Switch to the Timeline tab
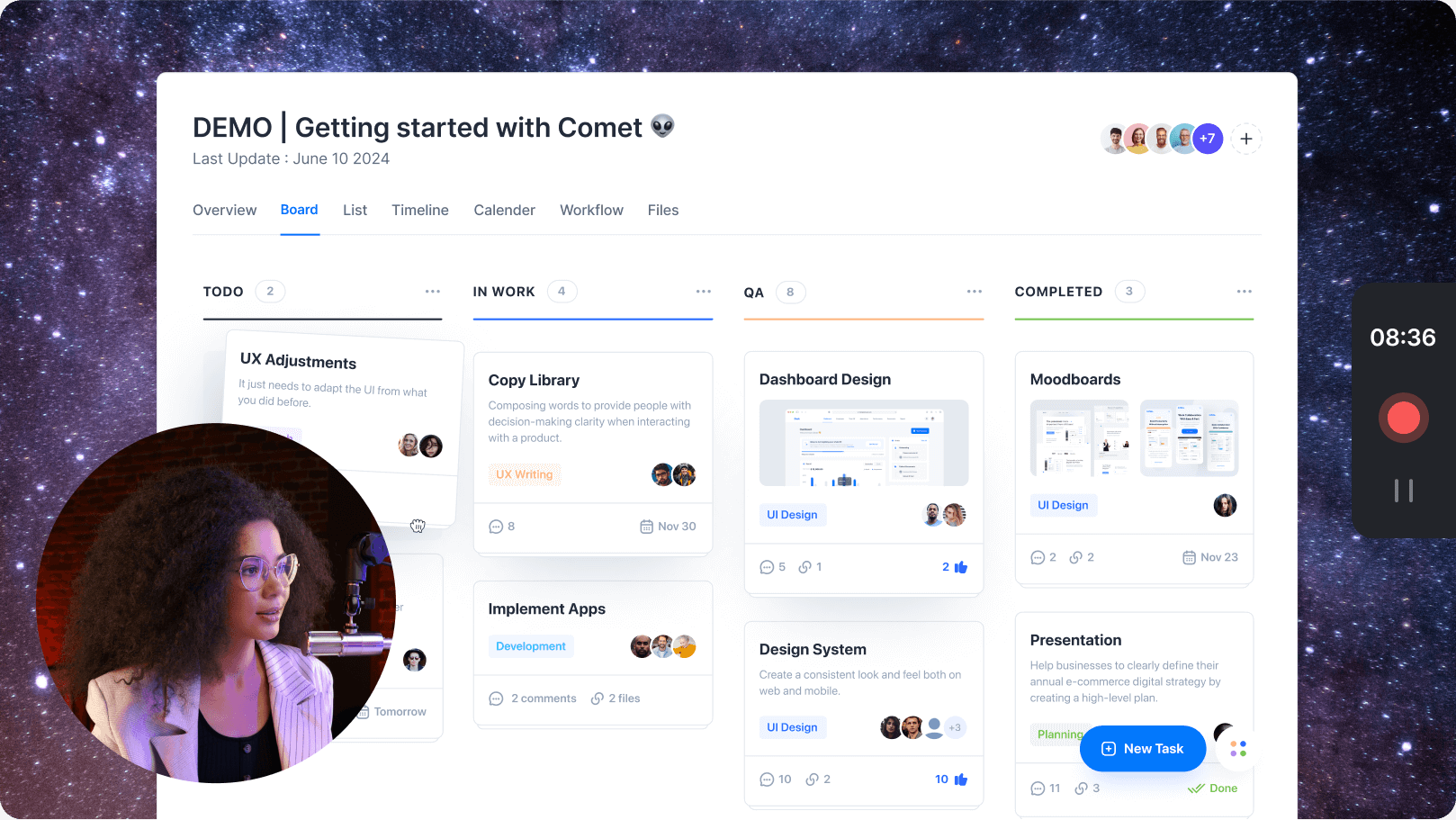 coord(420,210)
